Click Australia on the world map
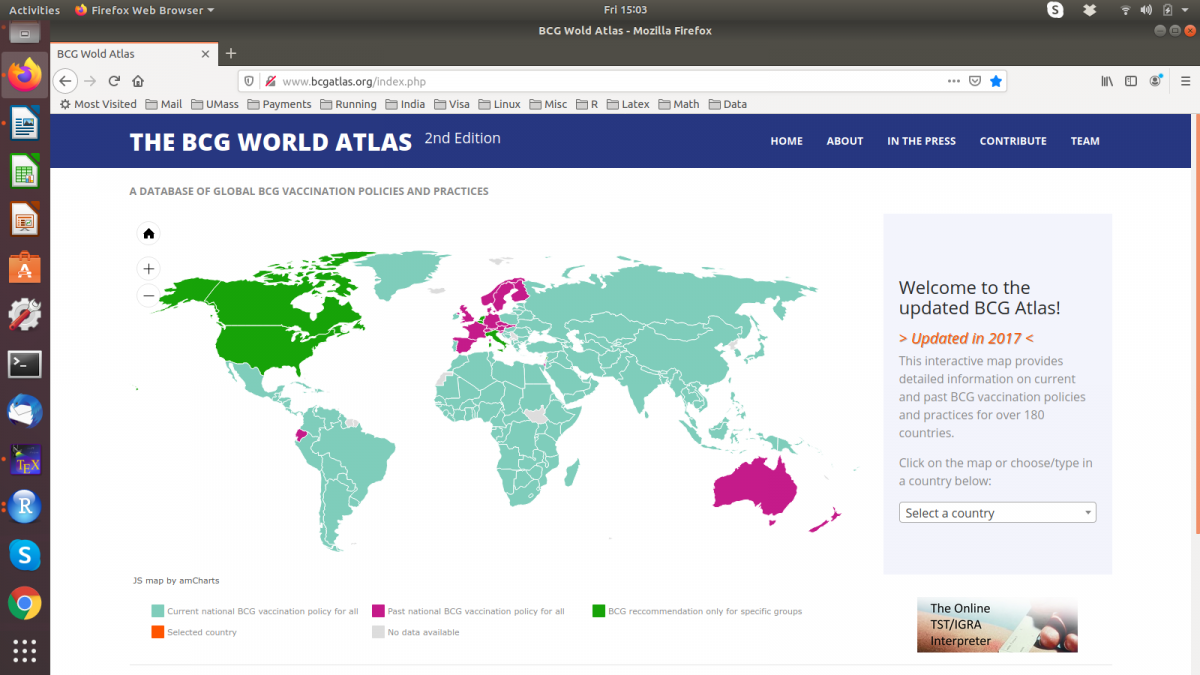This screenshot has width=1200, height=675. [x=757, y=490]
